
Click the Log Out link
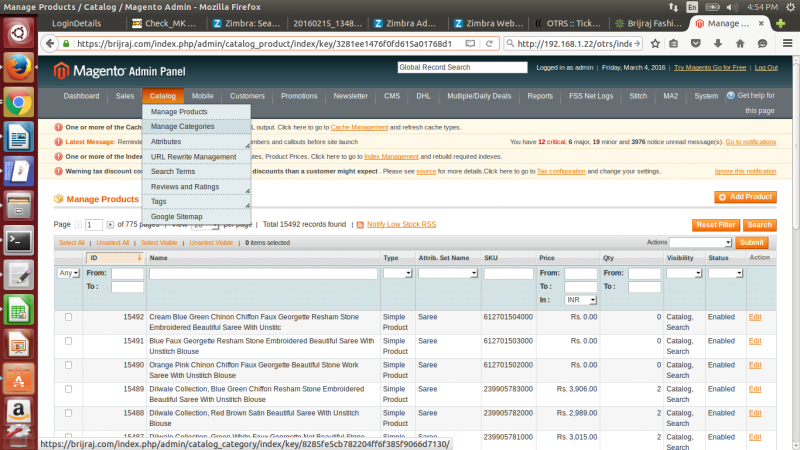[766, 67]
